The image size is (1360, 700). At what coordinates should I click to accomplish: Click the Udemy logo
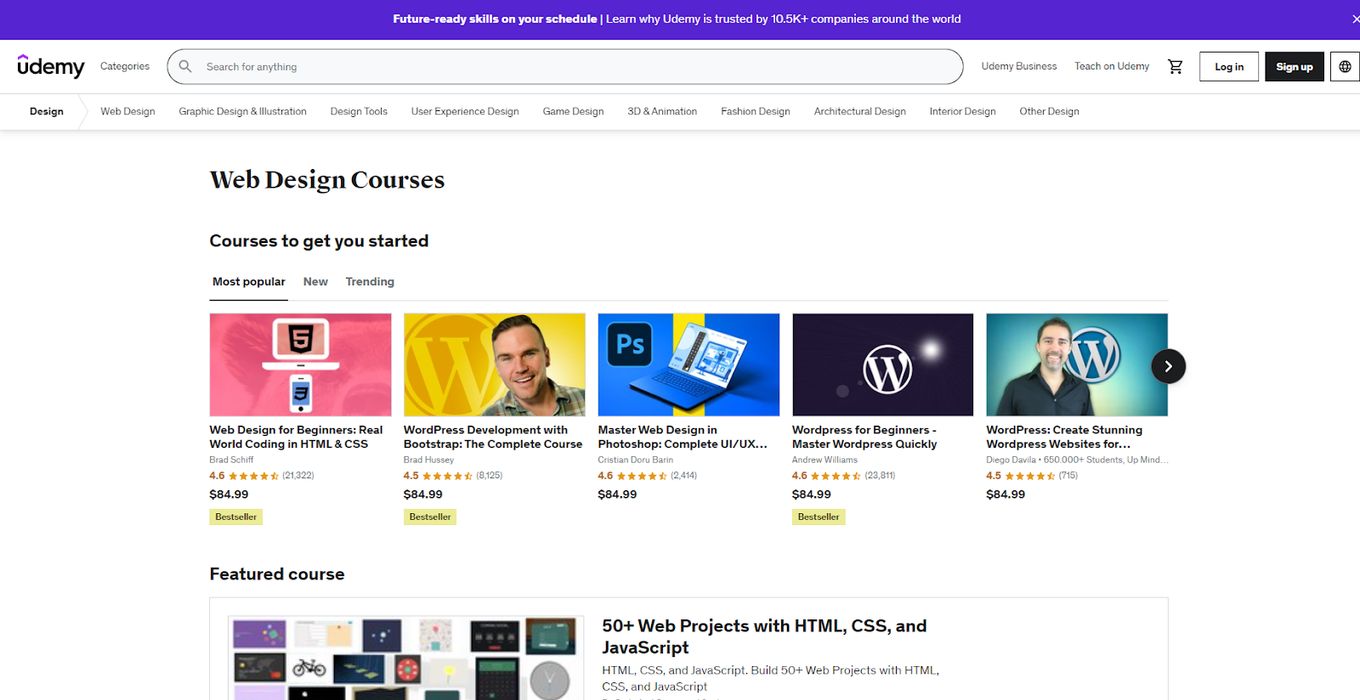pos(51,66)
